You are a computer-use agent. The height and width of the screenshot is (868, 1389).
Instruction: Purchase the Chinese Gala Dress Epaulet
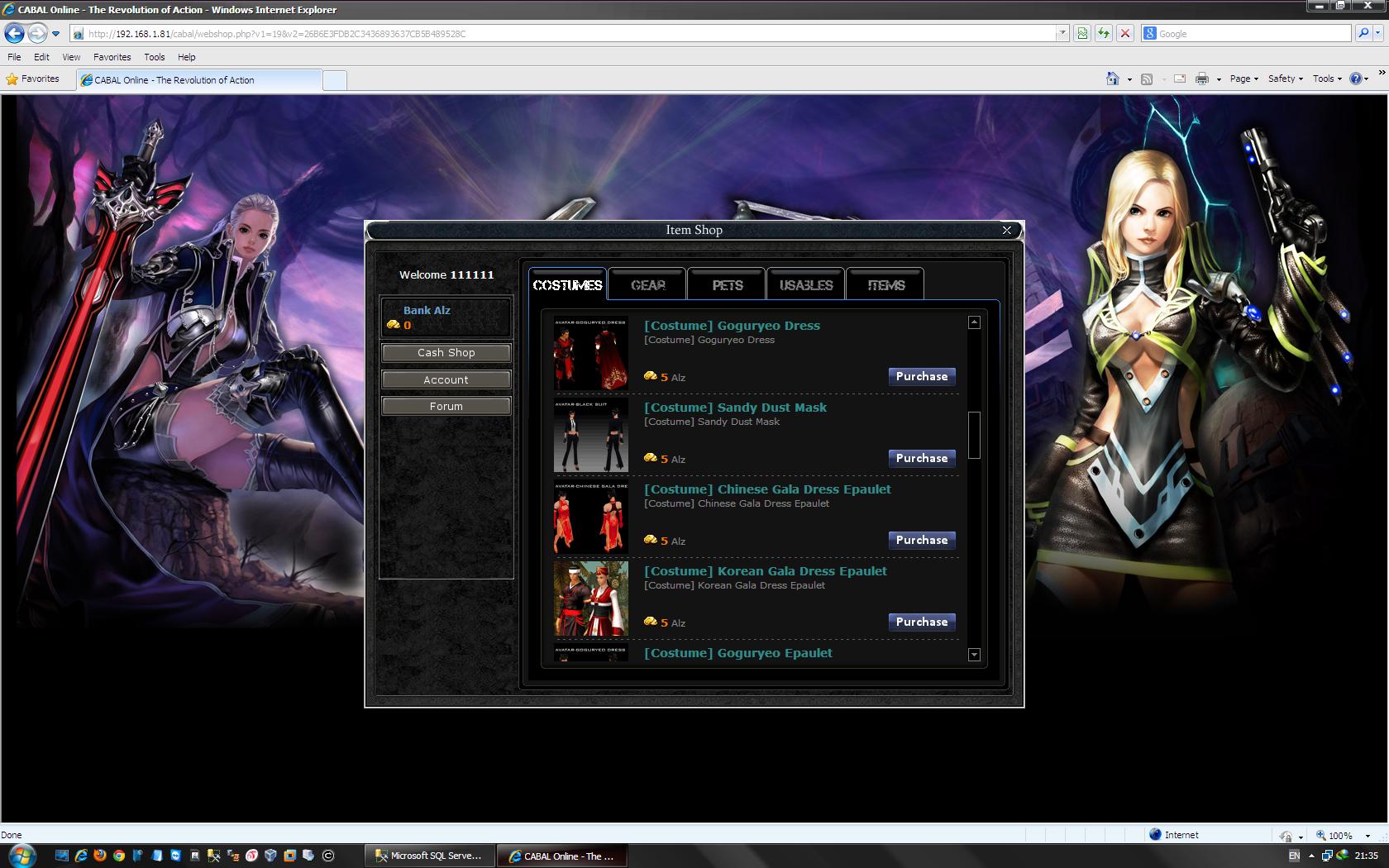922,540
